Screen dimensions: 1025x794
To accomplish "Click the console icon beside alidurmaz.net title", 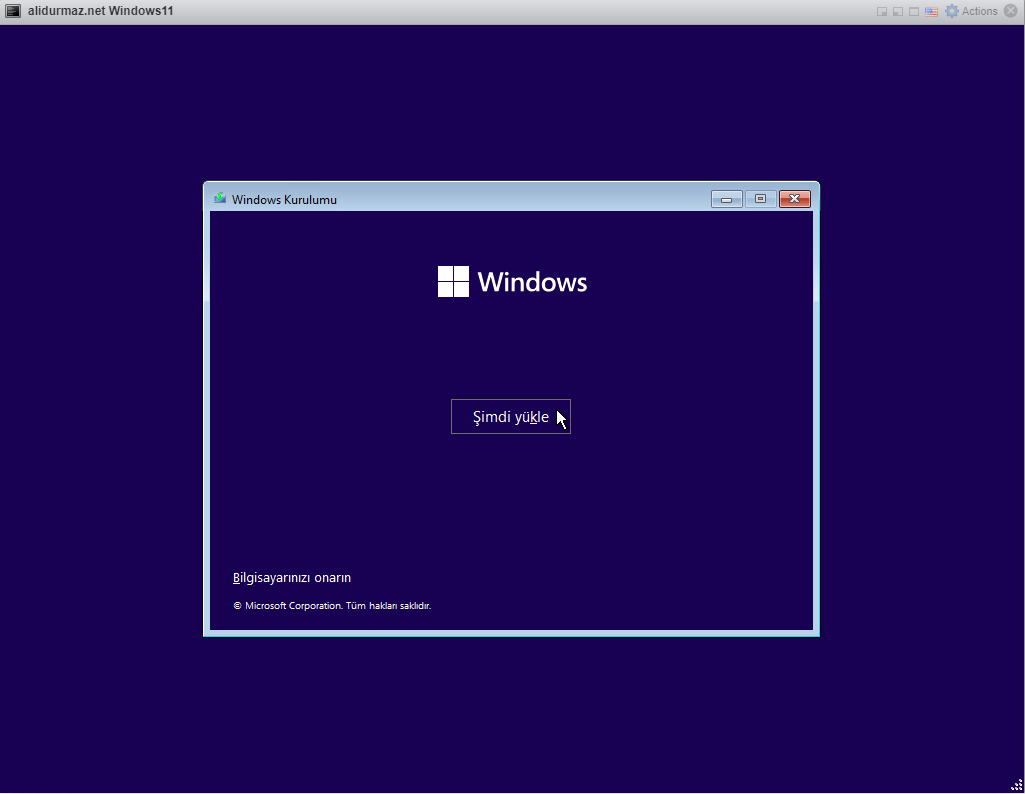I will coord(14,11).
